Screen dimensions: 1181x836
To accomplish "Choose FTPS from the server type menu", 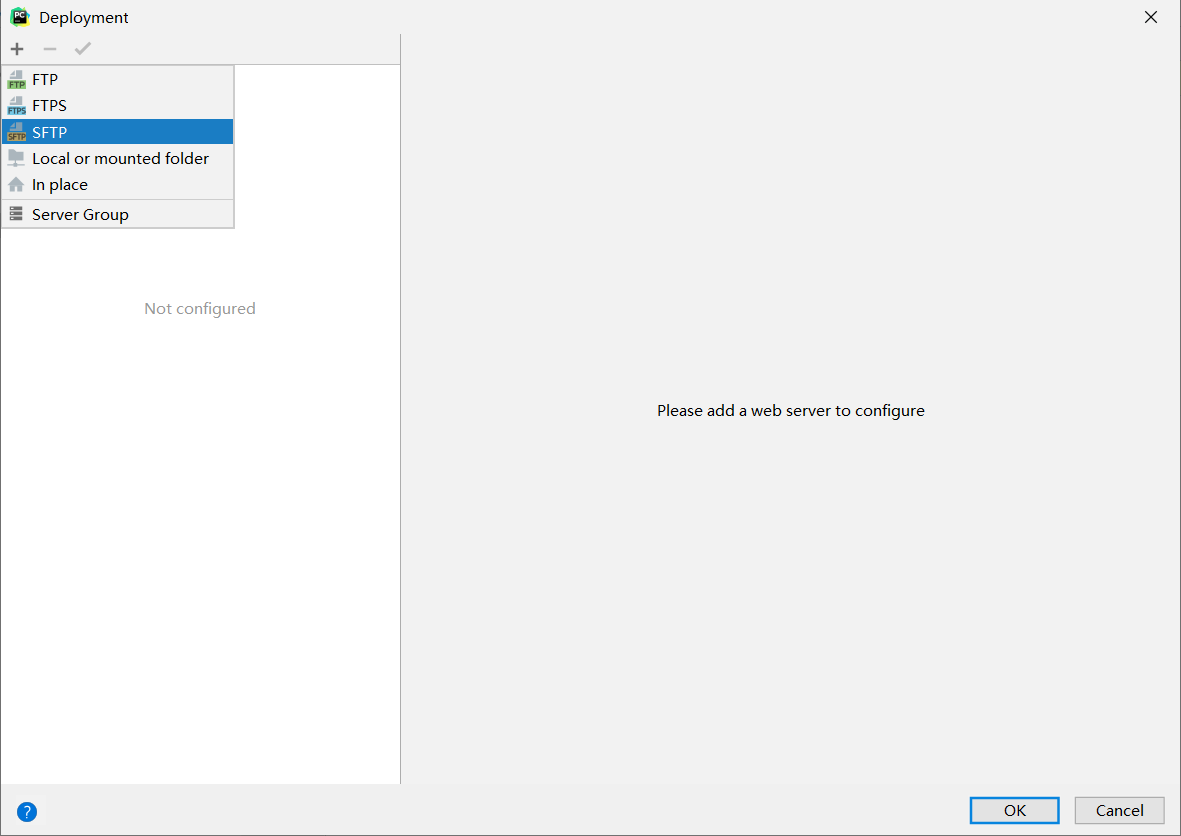I will (x=117, y=105).
